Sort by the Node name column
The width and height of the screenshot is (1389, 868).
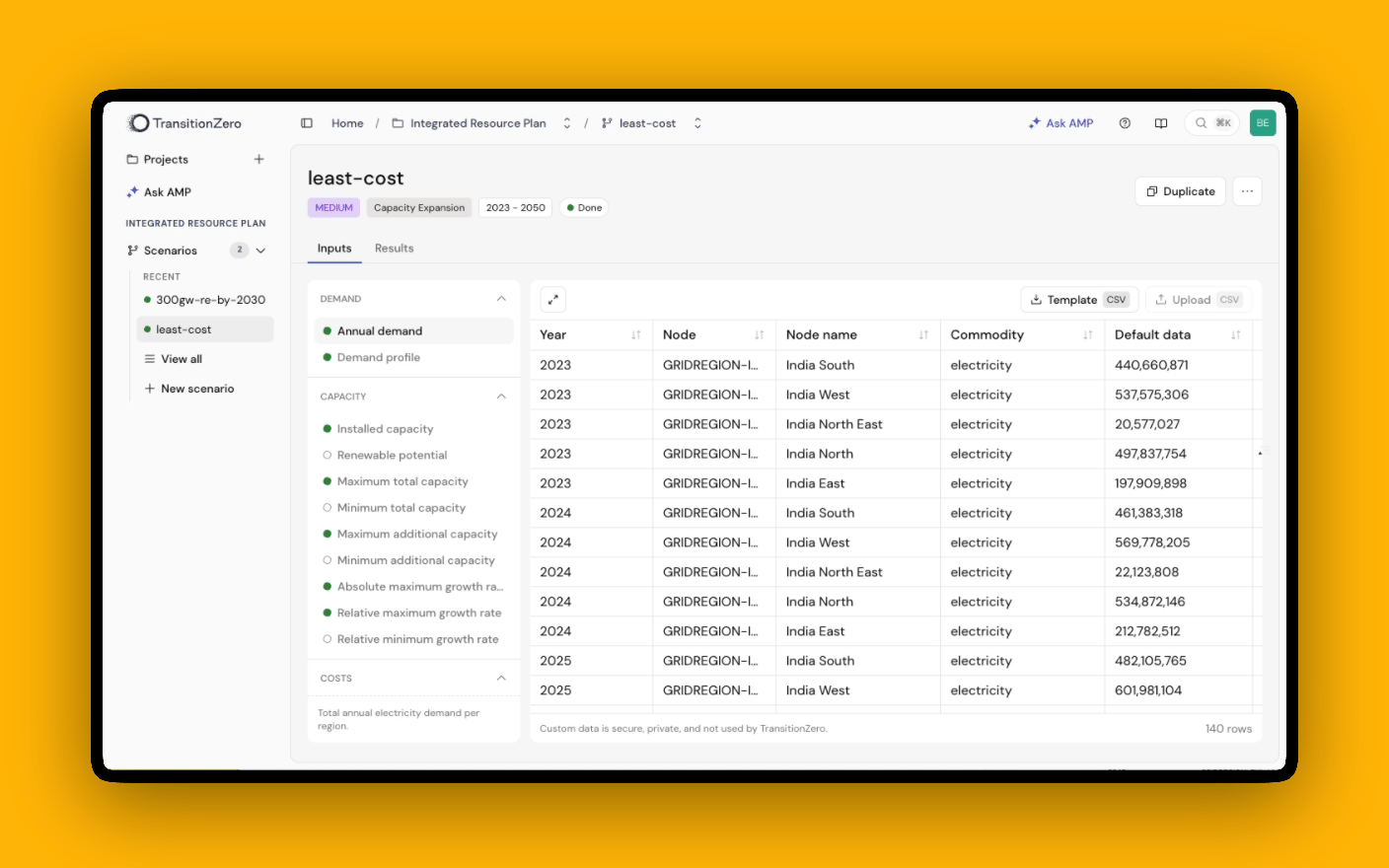[x=923, y=335]
